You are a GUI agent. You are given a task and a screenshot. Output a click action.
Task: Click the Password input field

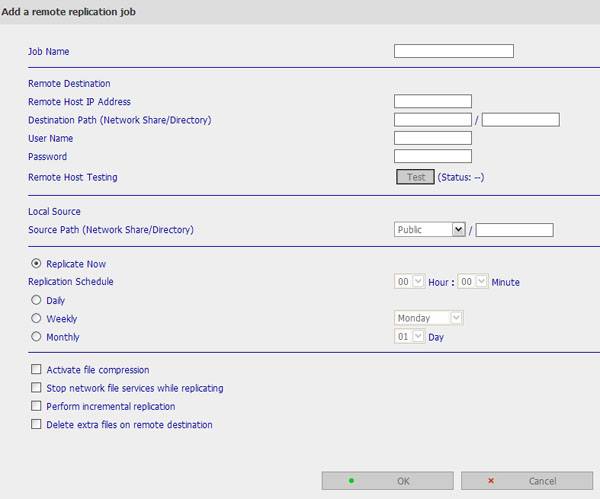pos(433,156)
